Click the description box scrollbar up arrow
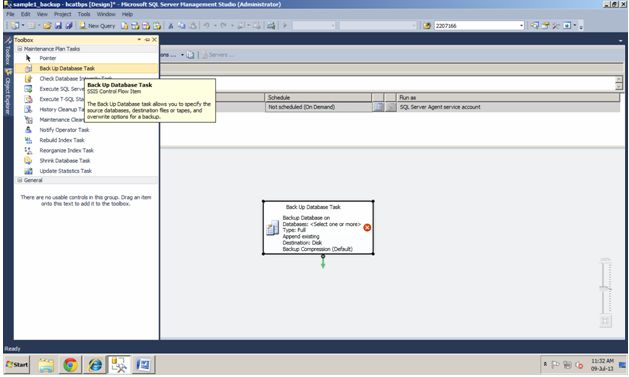 coord(619,79)
